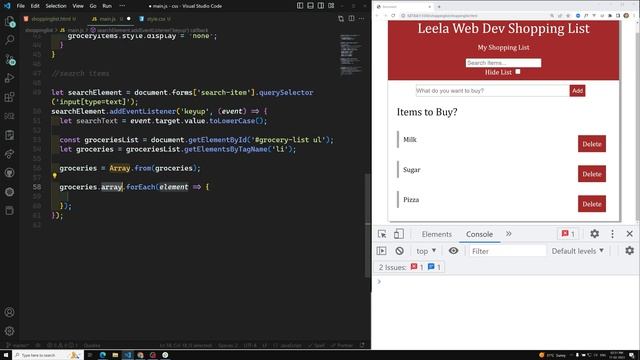The width and height of the screenshot is (640, 360).
Task: Close the DevTools panel
Action: click(629, 234)
